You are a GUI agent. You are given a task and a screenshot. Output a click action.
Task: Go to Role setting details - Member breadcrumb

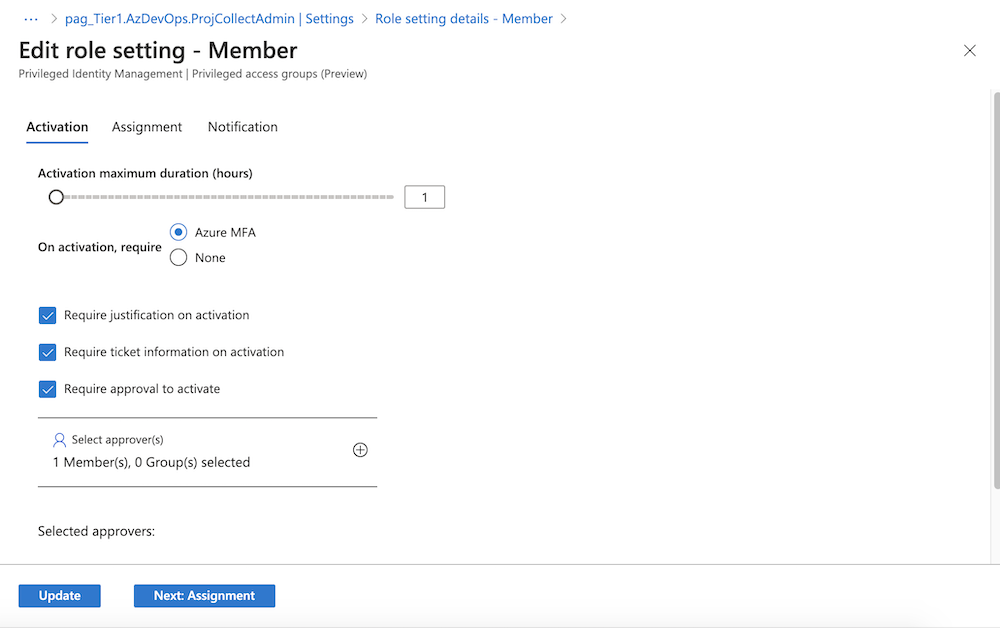(x=464, y=19)
